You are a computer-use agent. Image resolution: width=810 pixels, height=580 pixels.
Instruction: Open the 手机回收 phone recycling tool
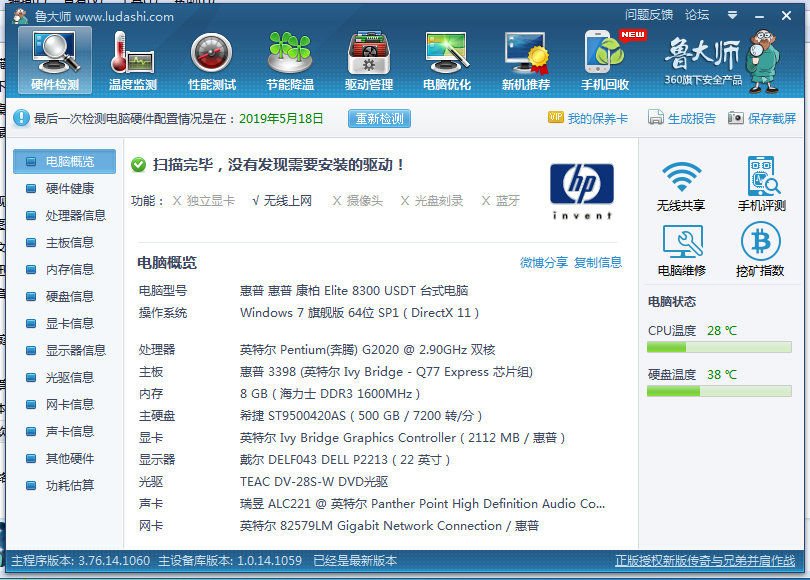pos(605,60)
